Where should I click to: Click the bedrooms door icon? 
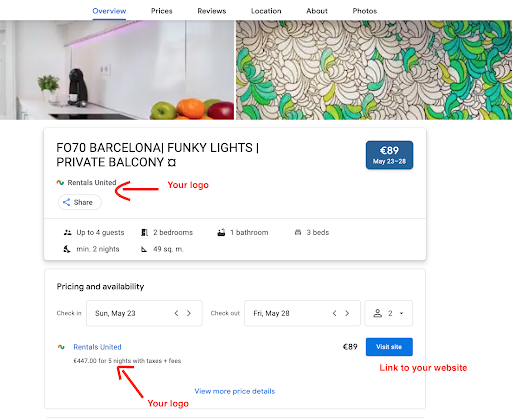point(144,232)
